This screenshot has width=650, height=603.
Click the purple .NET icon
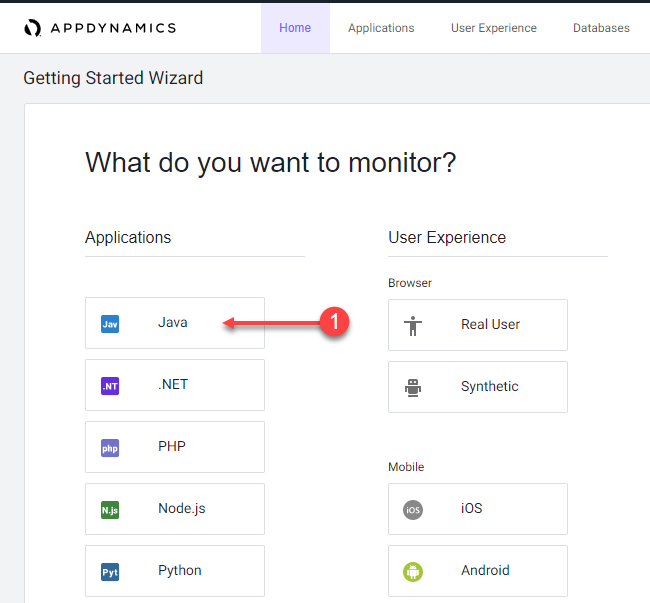[x=110, y=386]
